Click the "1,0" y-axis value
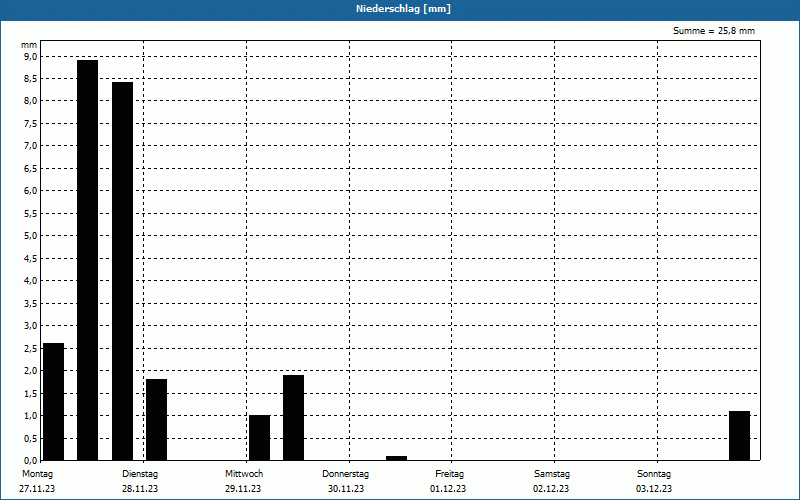 31,416
